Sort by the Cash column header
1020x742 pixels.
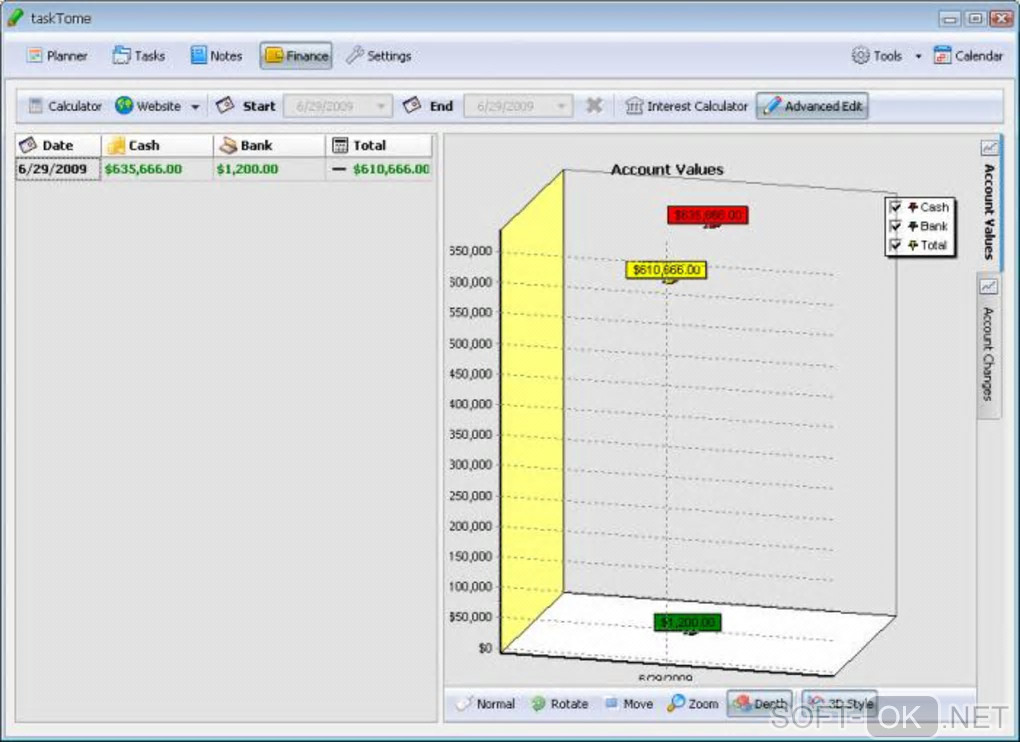[x=157, y=145]
